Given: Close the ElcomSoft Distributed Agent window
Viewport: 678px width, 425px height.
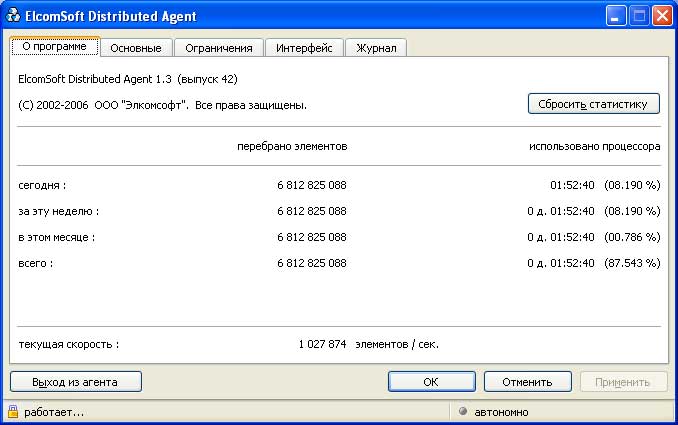Looking at the screenshot, I should click(x=662, y=16).
